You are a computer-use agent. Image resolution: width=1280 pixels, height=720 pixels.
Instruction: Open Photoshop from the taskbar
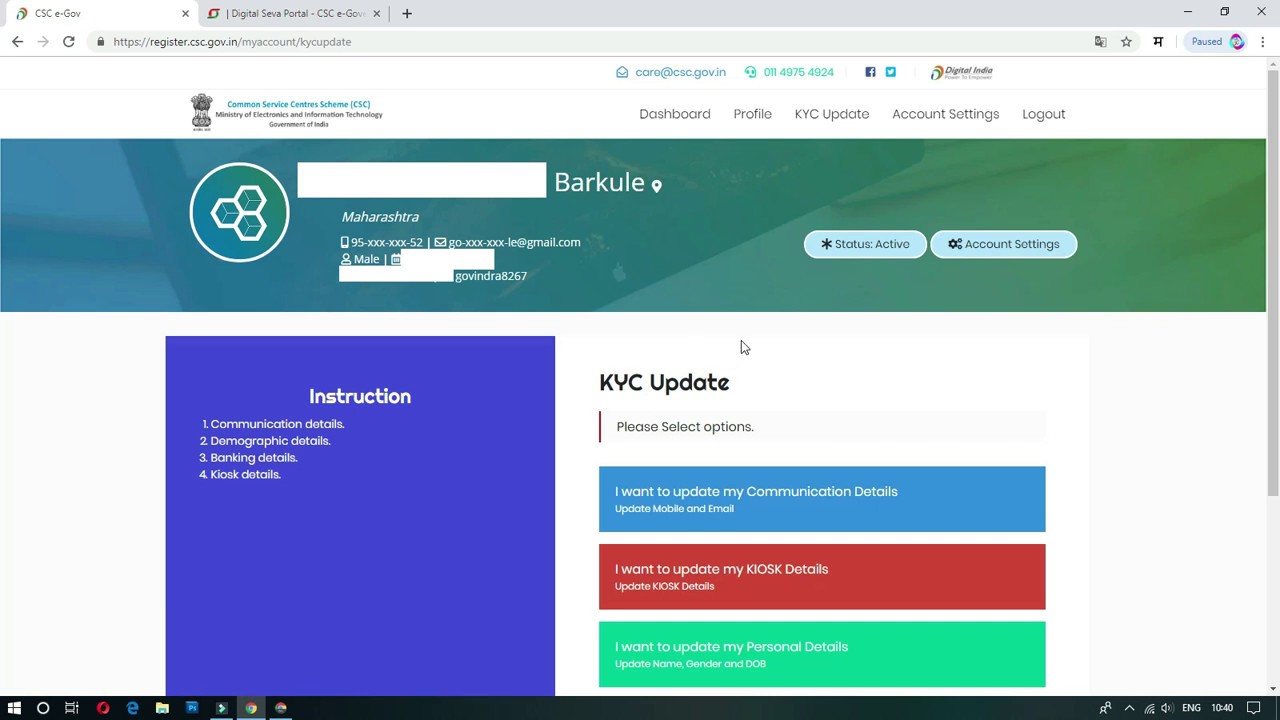[192, 708]
